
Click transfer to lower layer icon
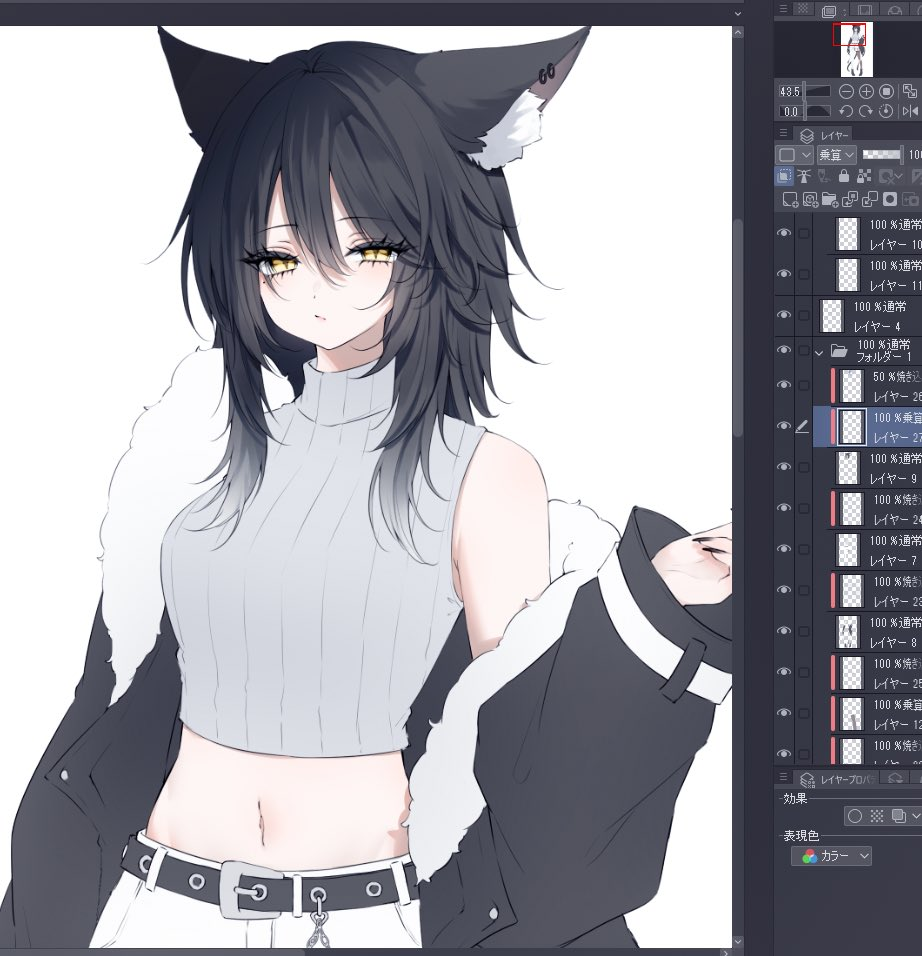[849, 199]
